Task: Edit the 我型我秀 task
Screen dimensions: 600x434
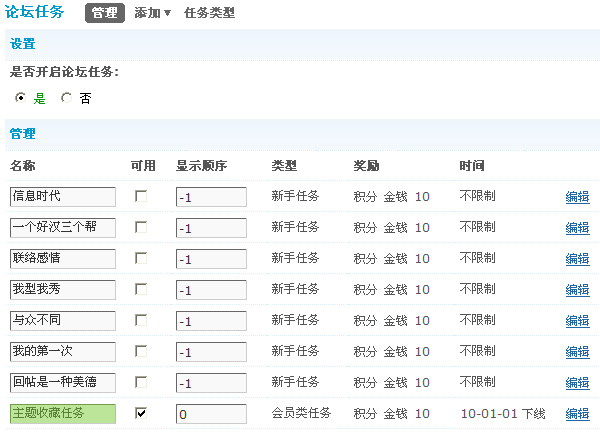Action: [x=577, y=291]
